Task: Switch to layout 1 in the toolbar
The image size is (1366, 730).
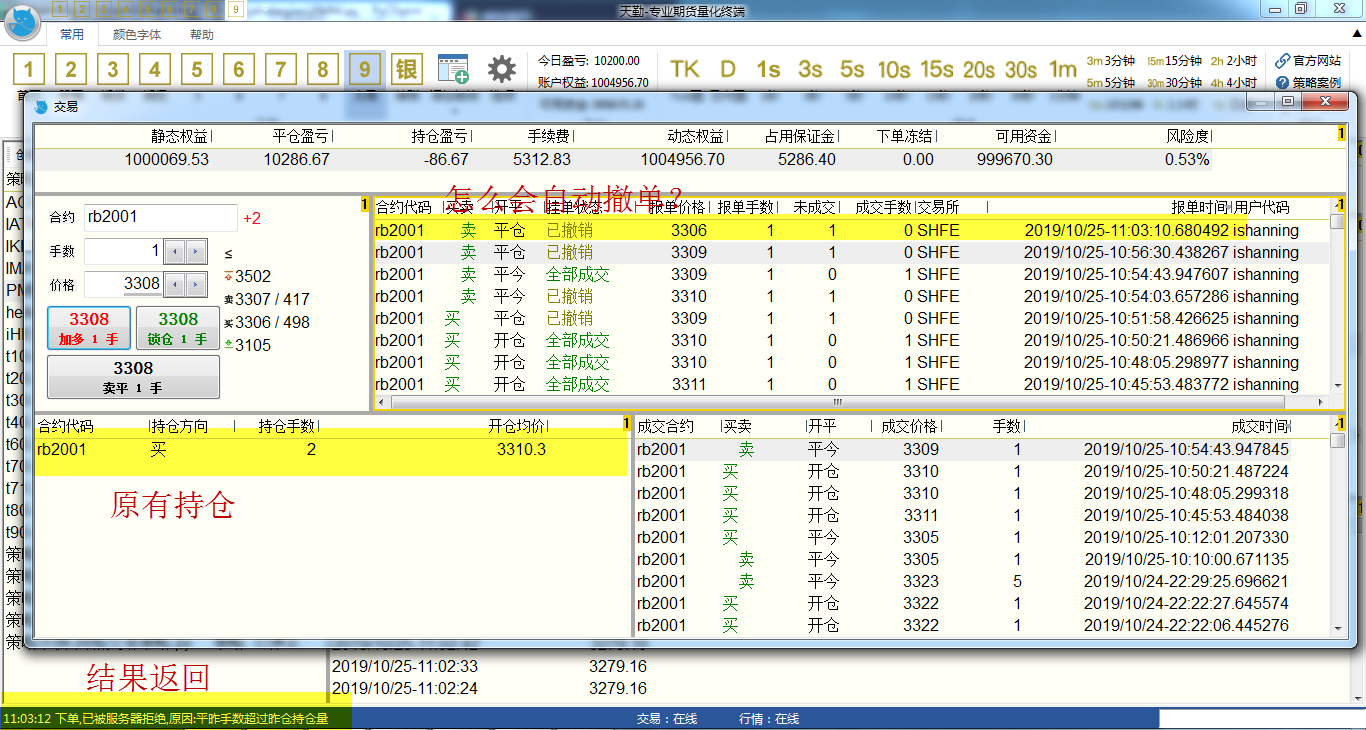Action: [x=29, y=69]
